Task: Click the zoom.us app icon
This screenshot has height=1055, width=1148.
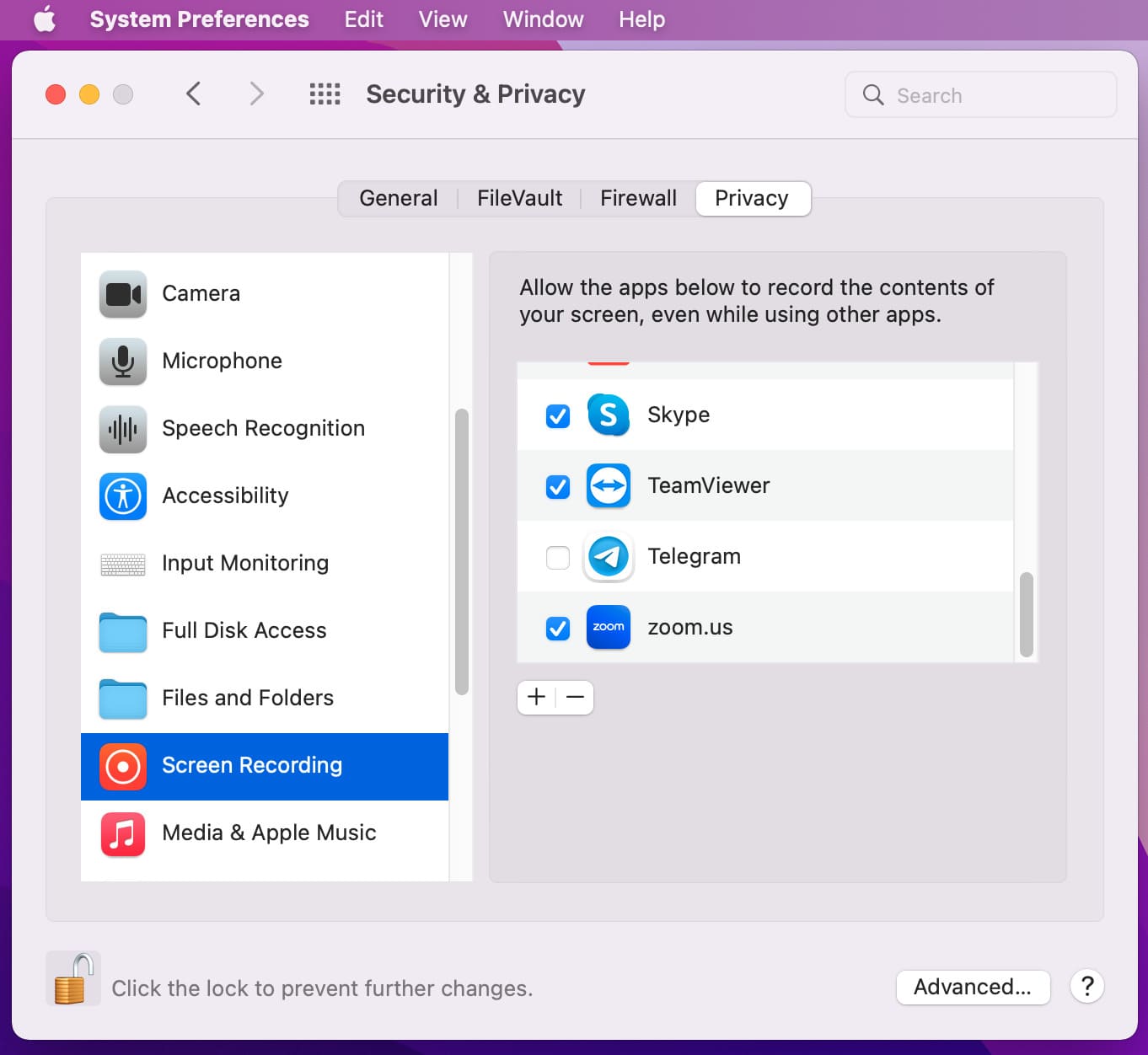Action: tap(609, 627)
